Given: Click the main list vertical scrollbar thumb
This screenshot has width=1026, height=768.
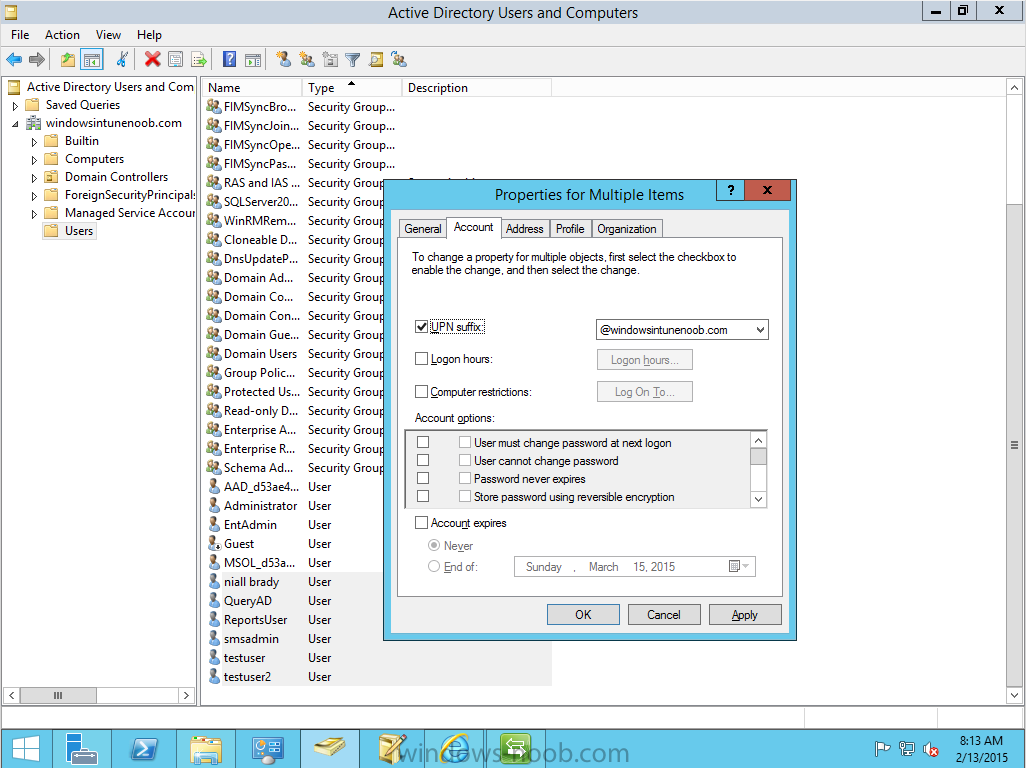Looking at the screenshot, I should (x=1014, y=444).
